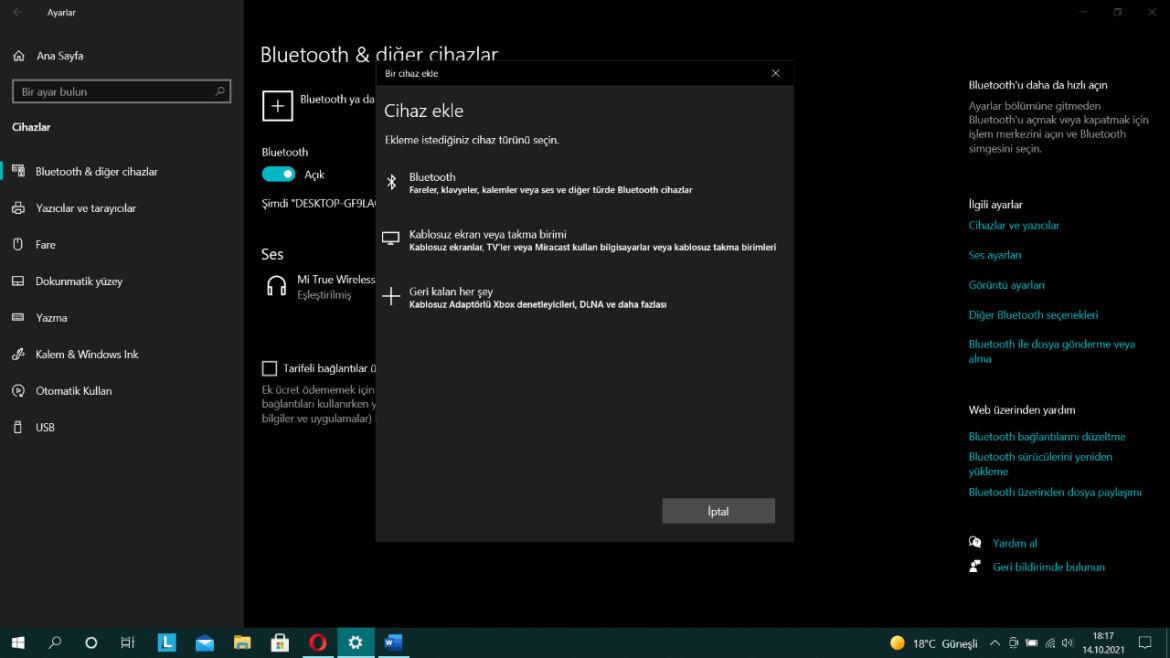This screenshot has height=658, width=1170.
Task: Expand hidden icons in the system tray
Action: pos(994,643)
